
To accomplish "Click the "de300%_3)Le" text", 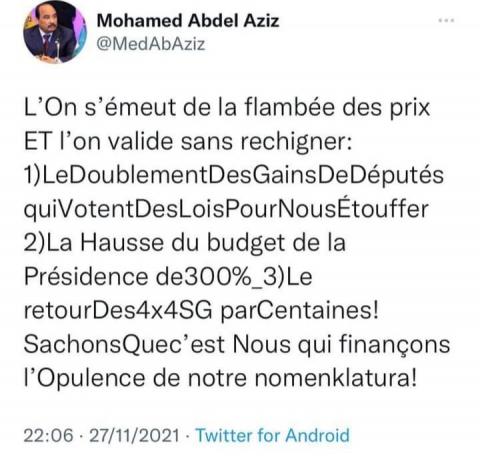I will [234, 277].
